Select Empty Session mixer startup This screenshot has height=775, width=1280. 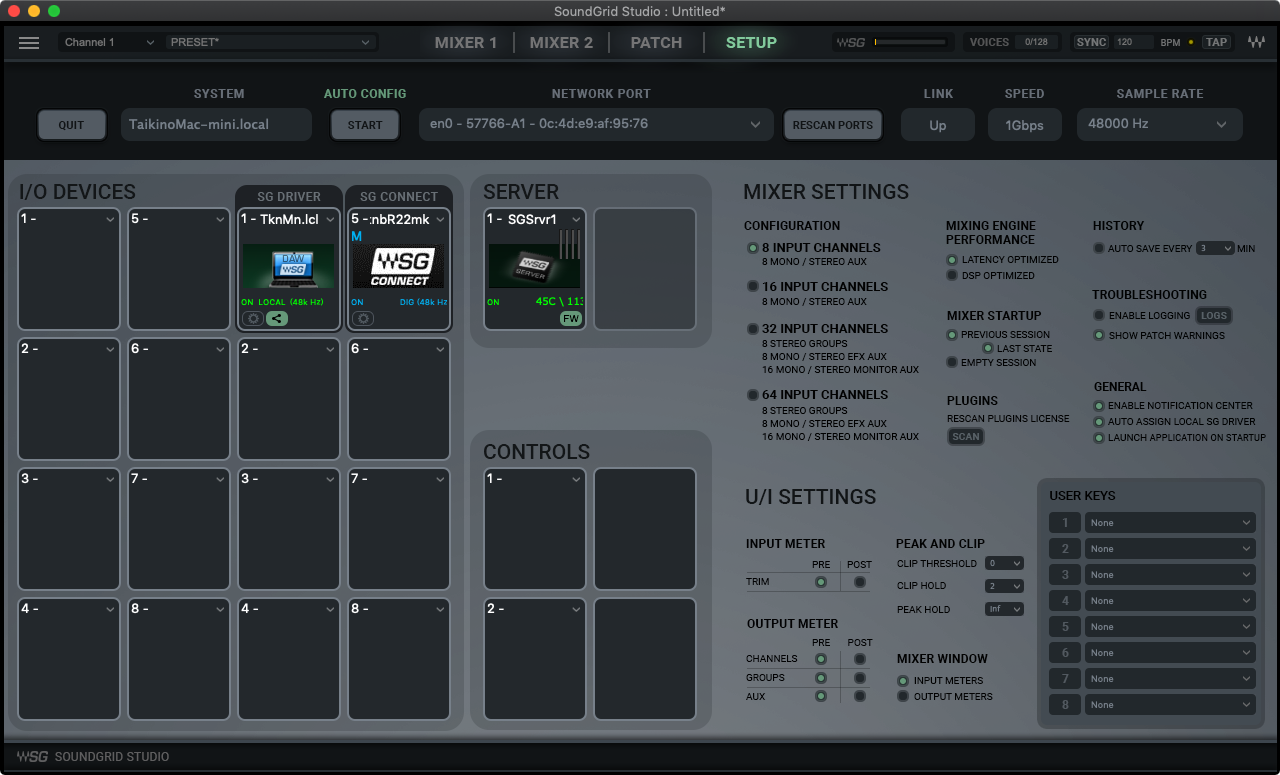pos(952,363)
